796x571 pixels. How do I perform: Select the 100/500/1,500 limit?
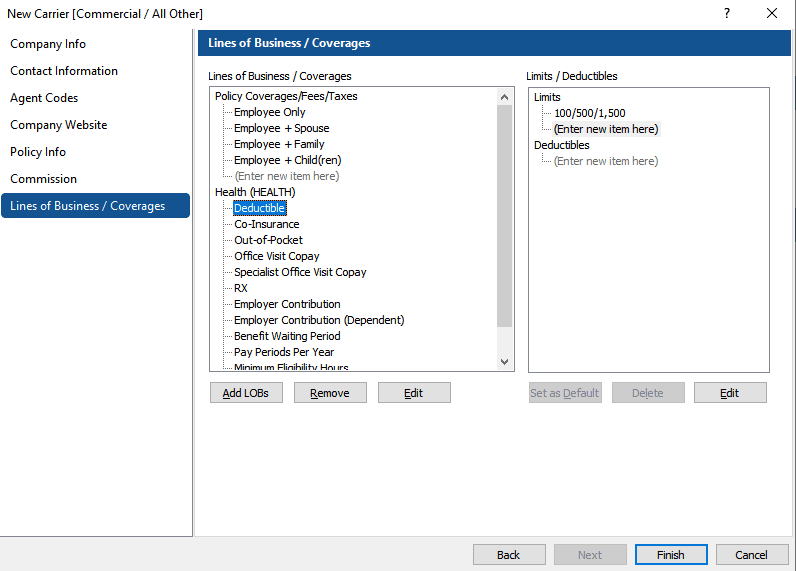point(590,113)
